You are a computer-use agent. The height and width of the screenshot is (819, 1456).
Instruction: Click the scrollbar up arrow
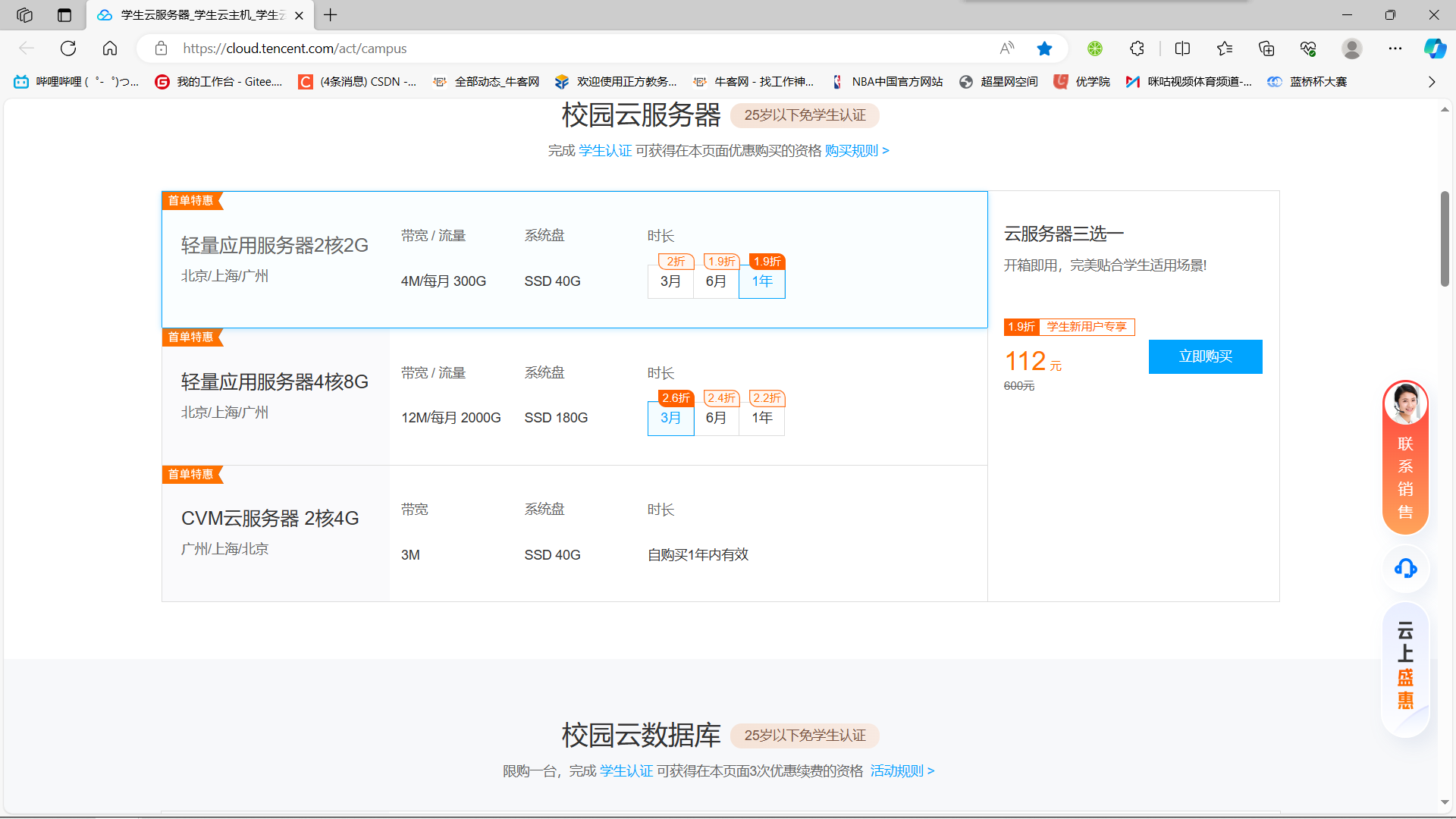coord(1445,109)
